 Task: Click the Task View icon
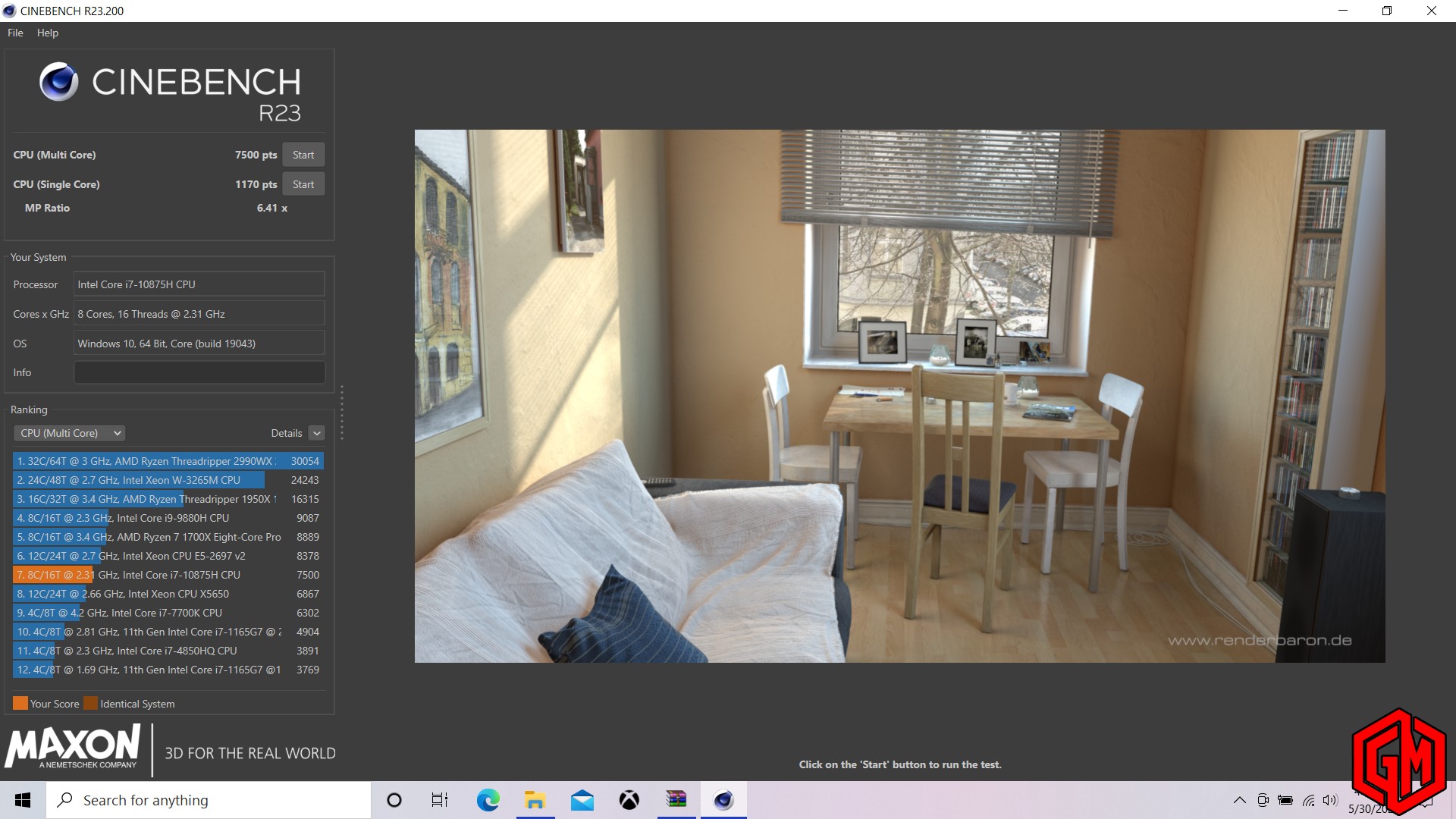pos(440,800)
